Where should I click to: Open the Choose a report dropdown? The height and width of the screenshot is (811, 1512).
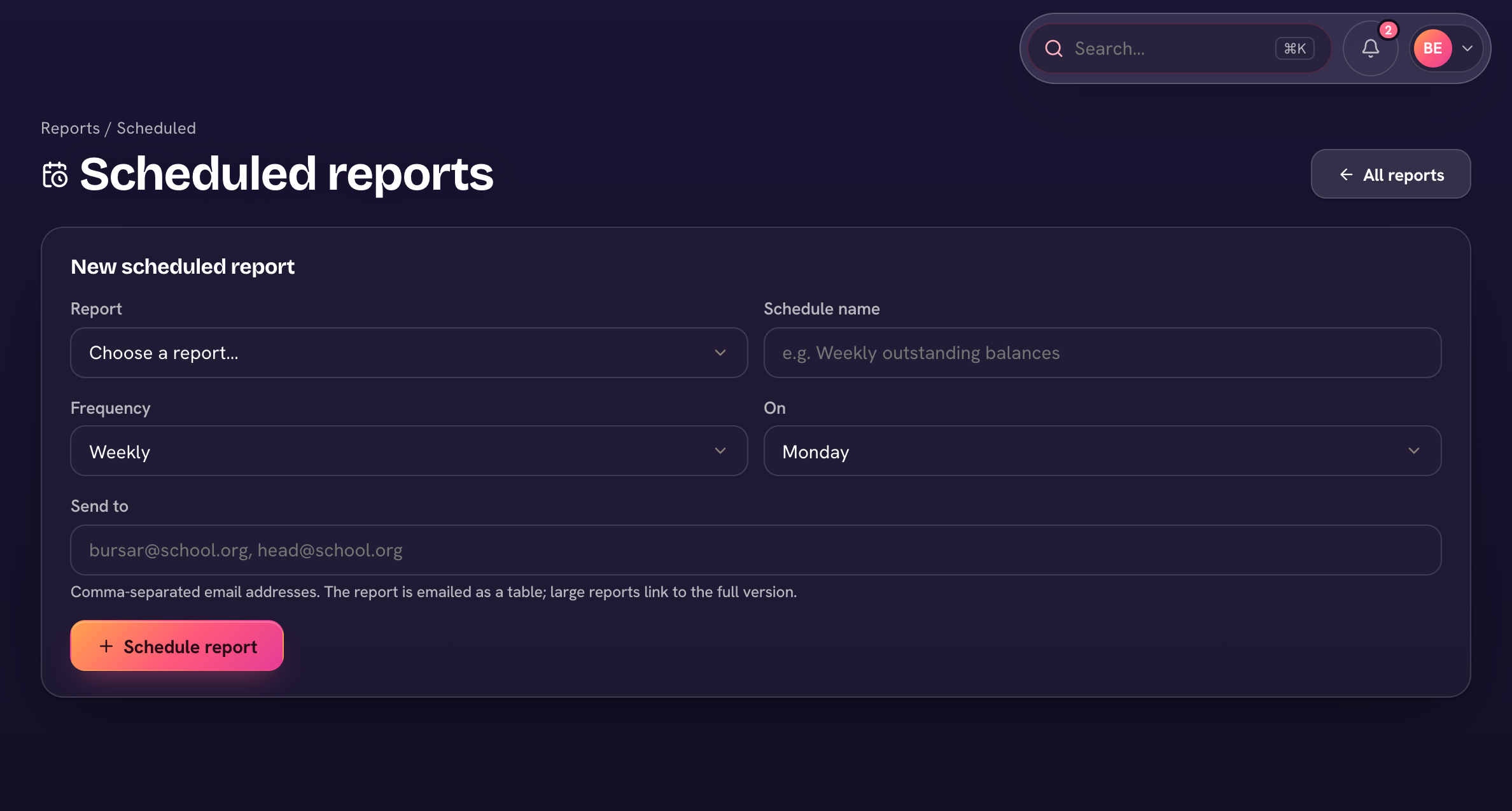[409, 353]
